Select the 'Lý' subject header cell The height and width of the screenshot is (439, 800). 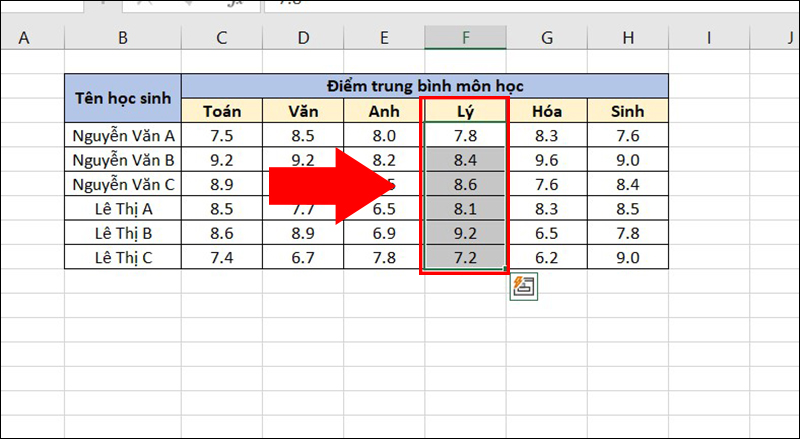click(x=465, y=110)
